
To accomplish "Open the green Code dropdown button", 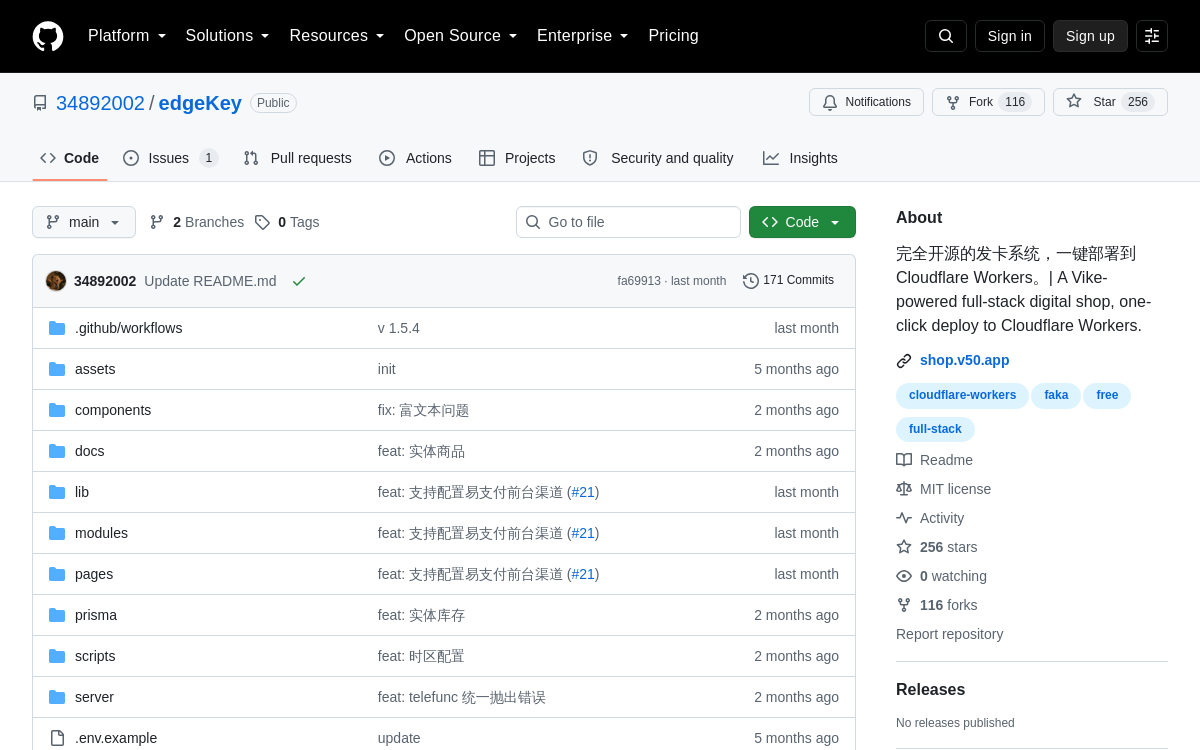I will coord(802,222).
